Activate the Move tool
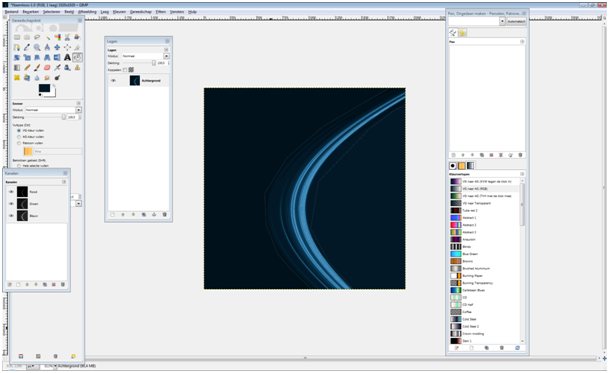 coord(57,47)
